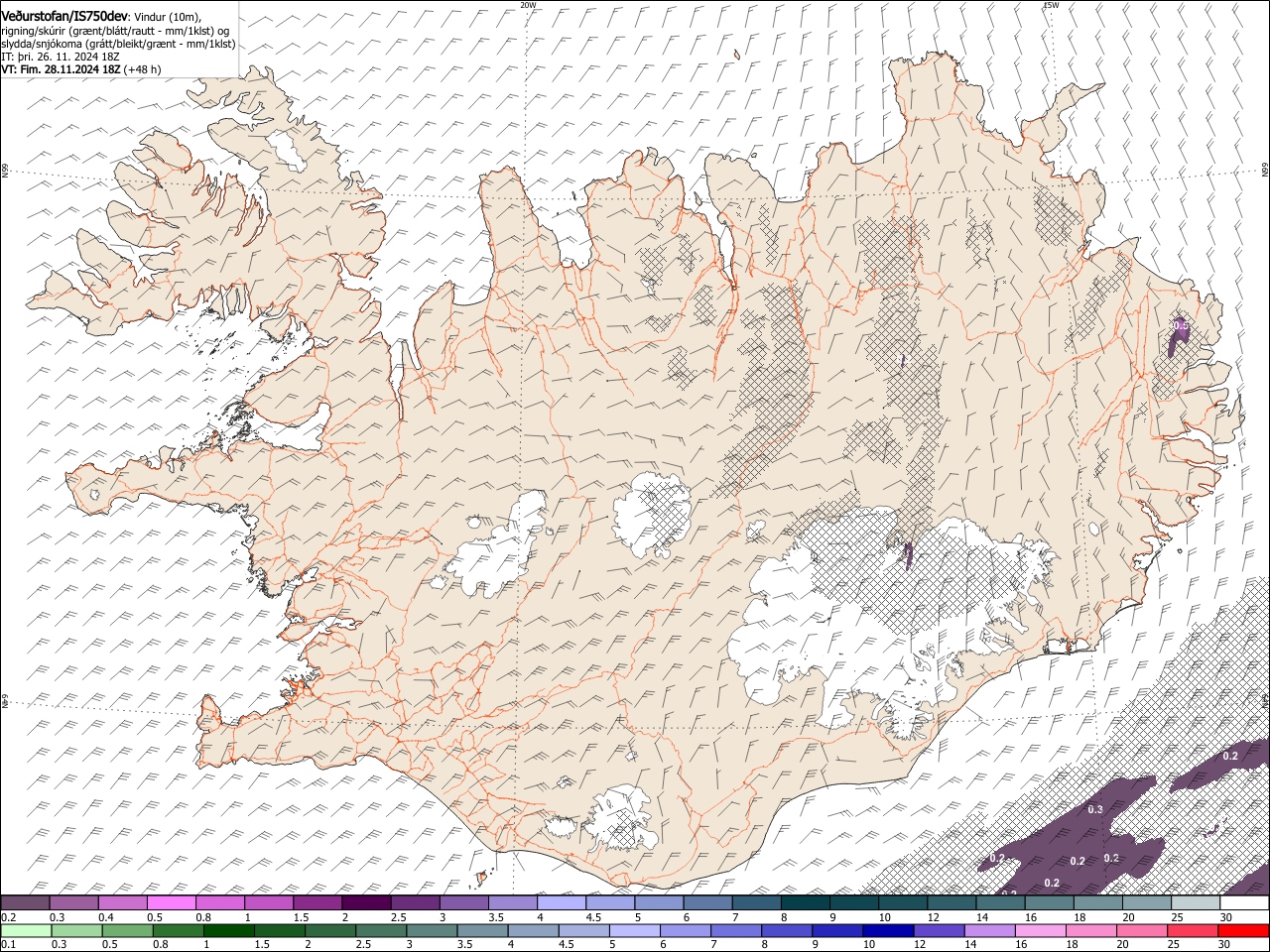The height and width of the screenshot is (952, 1270).
Task: Click the "15W" longitude label at the top
Action: (1052, 5)
